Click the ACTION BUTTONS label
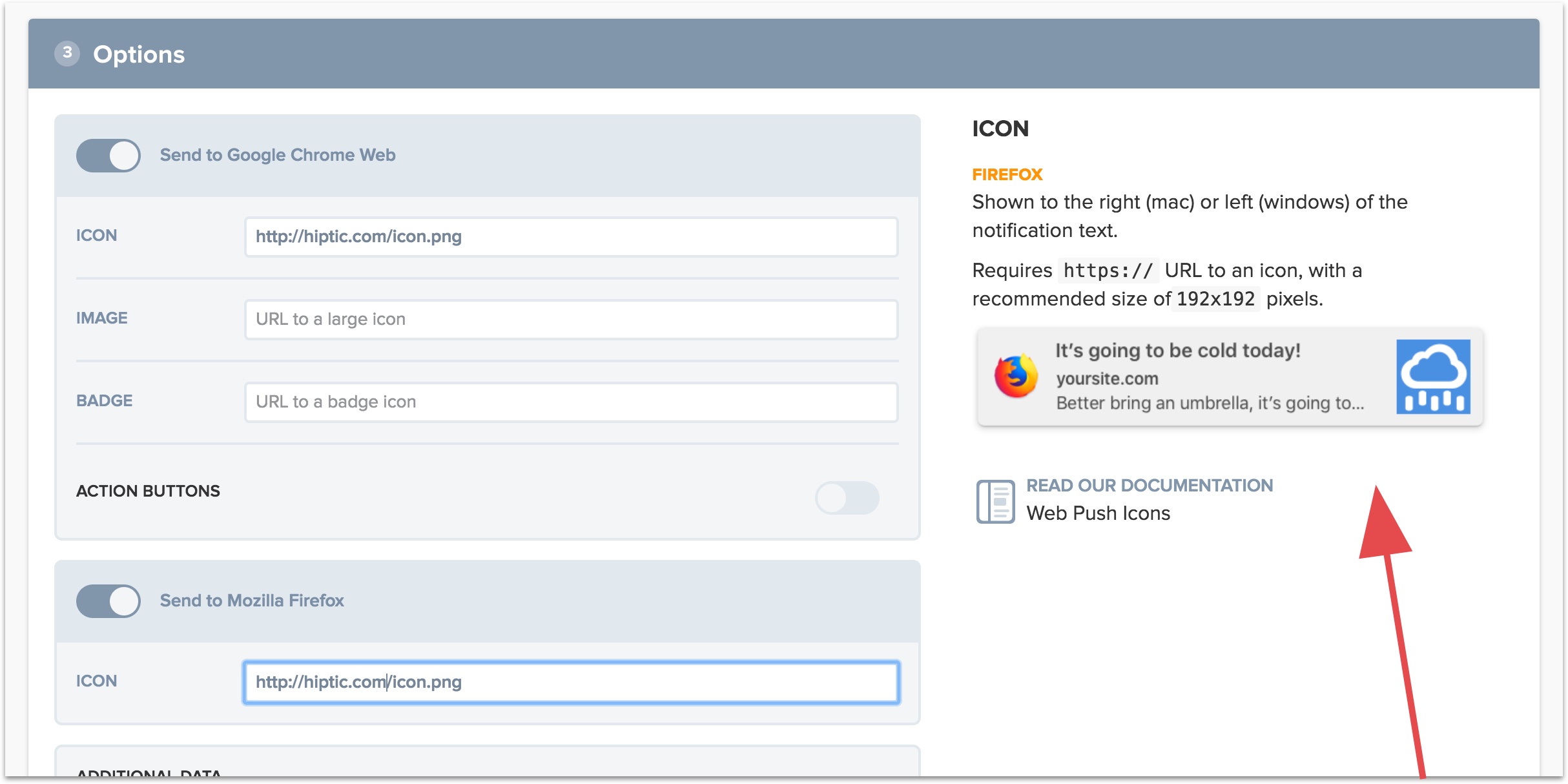The image size is (1568, 784). tap(148, 491)
